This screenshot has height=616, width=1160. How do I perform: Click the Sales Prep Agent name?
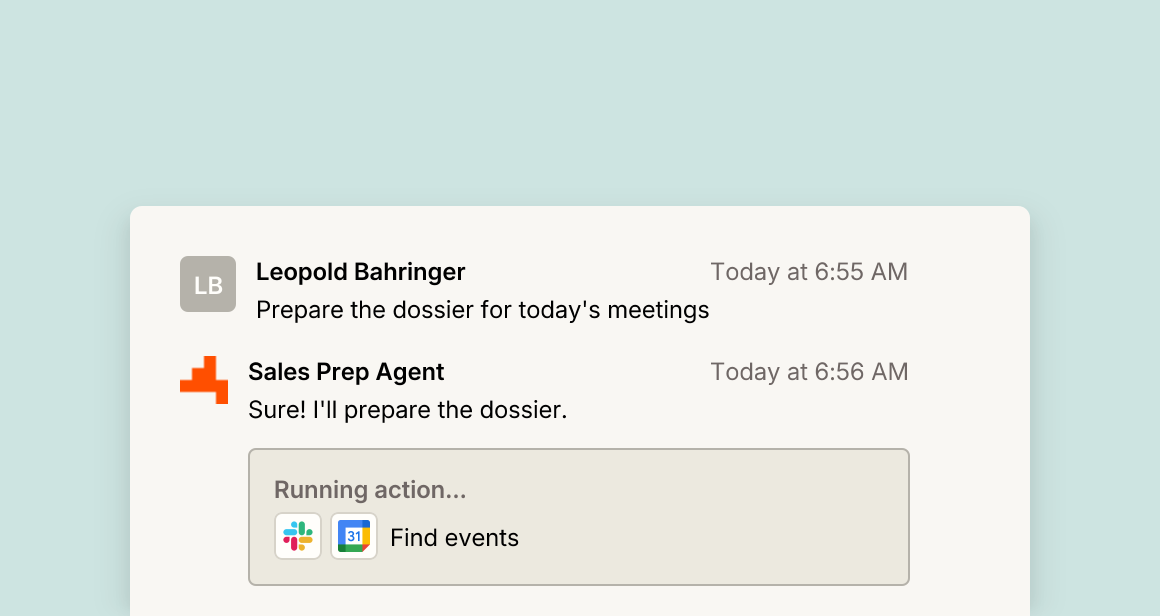(x=346, y=372)
